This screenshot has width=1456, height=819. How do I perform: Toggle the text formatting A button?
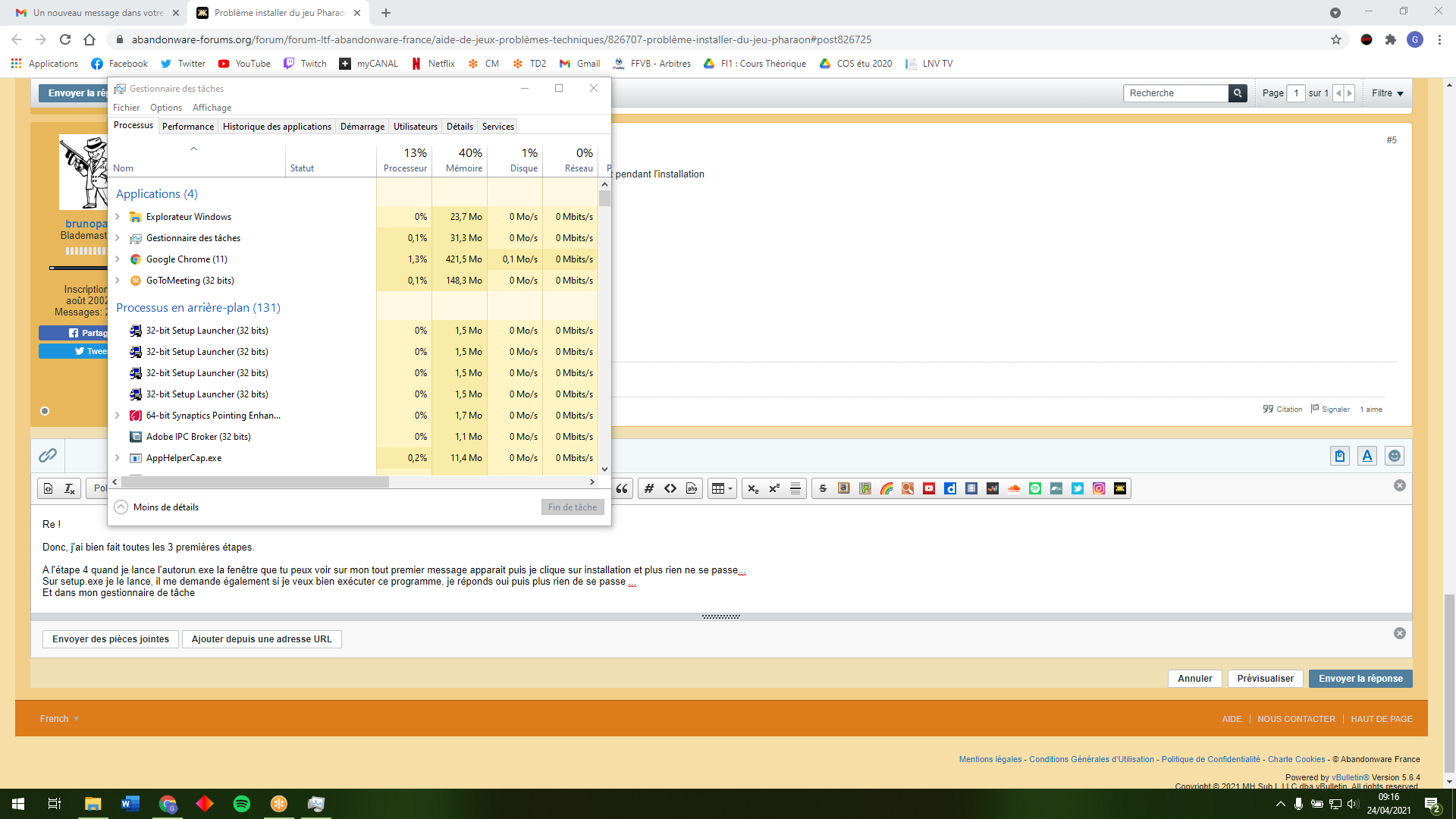pos(1367,456)
